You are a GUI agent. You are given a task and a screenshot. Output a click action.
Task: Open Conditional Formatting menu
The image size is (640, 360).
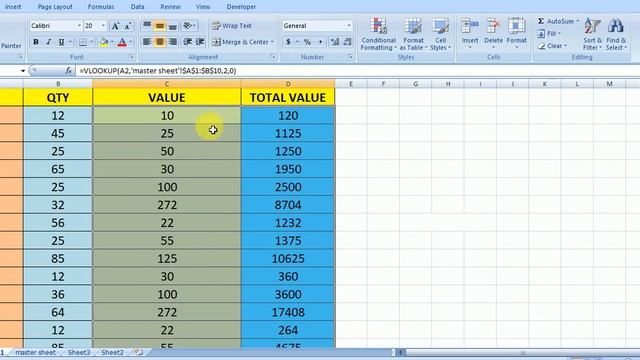378,34
